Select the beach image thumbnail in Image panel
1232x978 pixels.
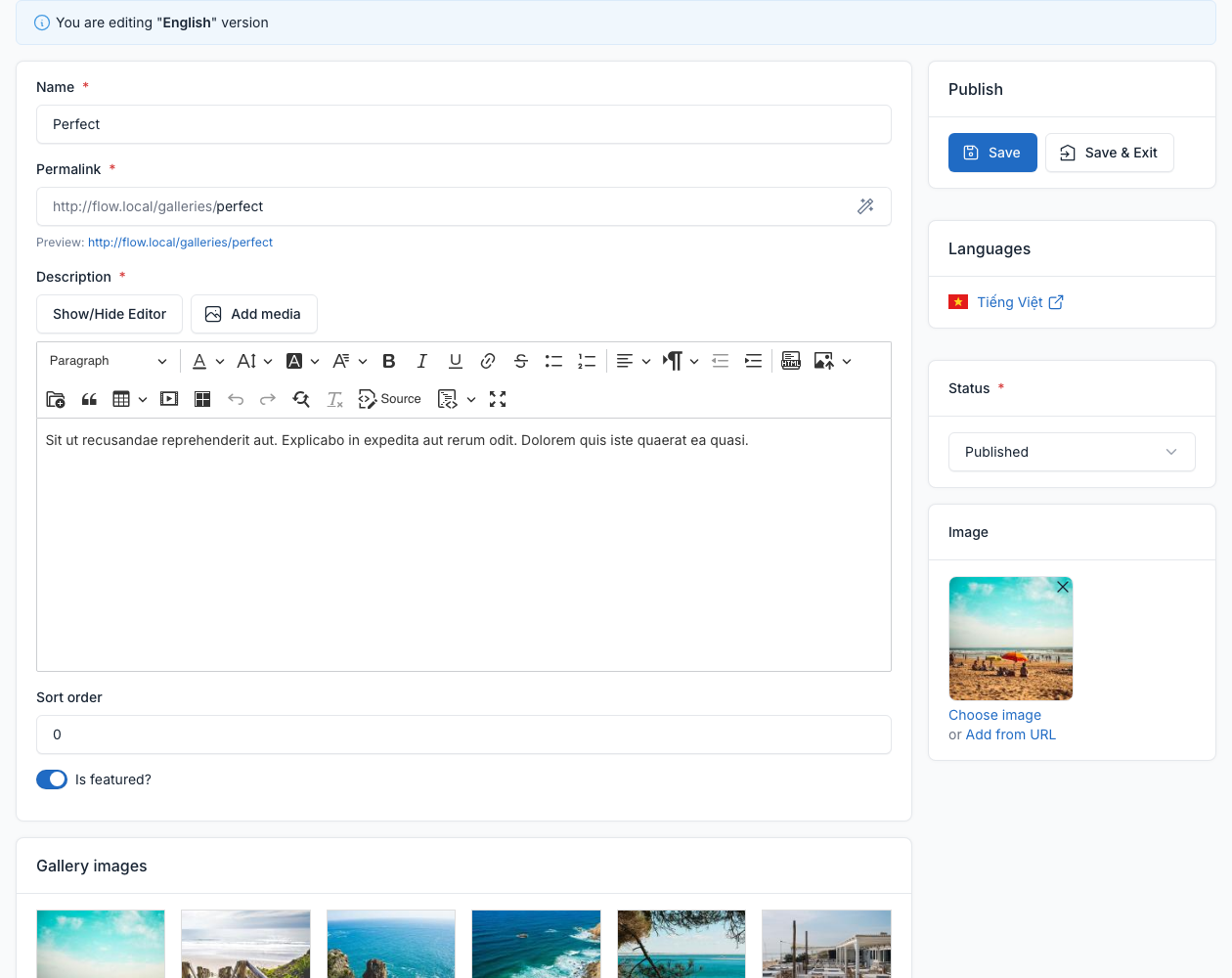pos(1011,639)
